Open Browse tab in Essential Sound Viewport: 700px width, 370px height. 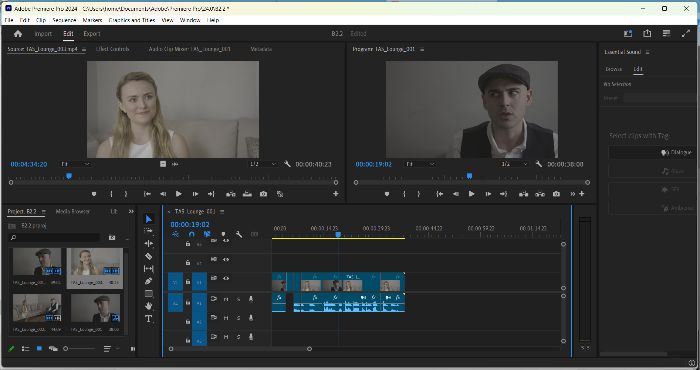[x=613, y=69]
